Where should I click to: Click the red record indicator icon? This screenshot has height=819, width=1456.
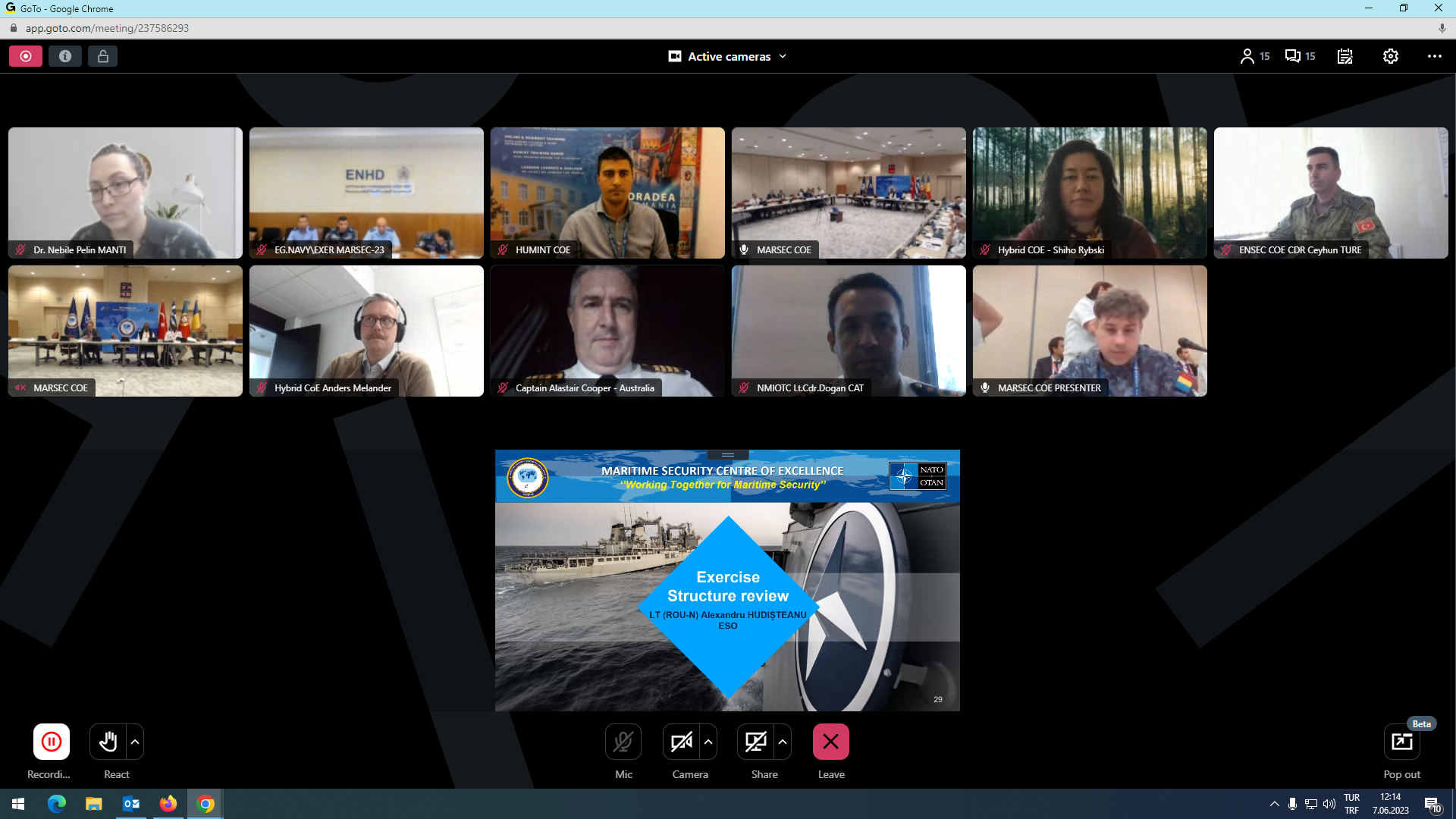26,56
